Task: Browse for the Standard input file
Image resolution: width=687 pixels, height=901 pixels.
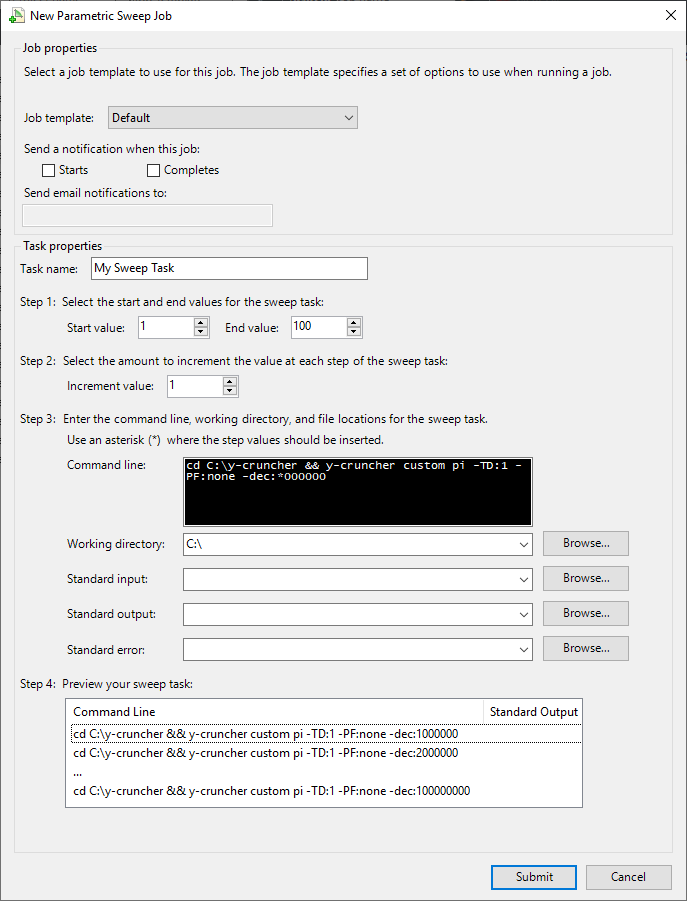Action: 586,579
